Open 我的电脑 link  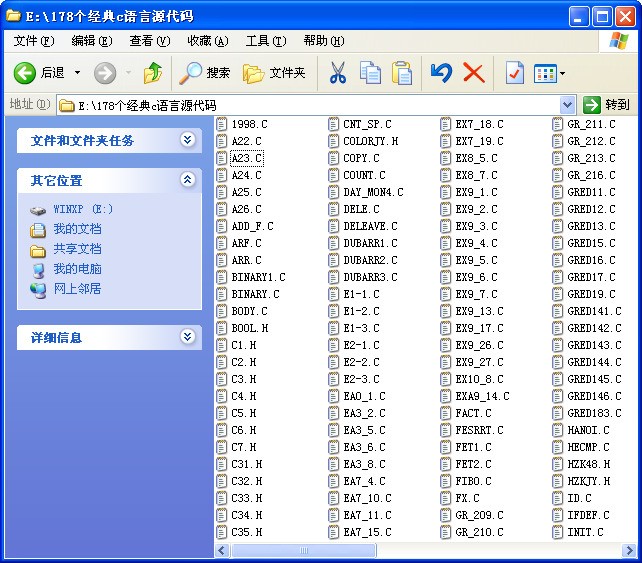77,269
